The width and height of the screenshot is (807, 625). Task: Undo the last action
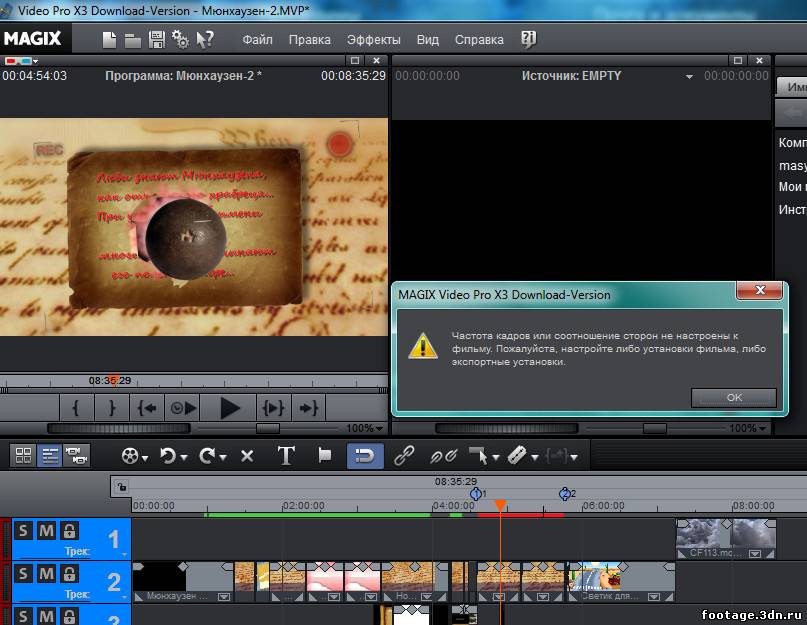click(168, 456)
